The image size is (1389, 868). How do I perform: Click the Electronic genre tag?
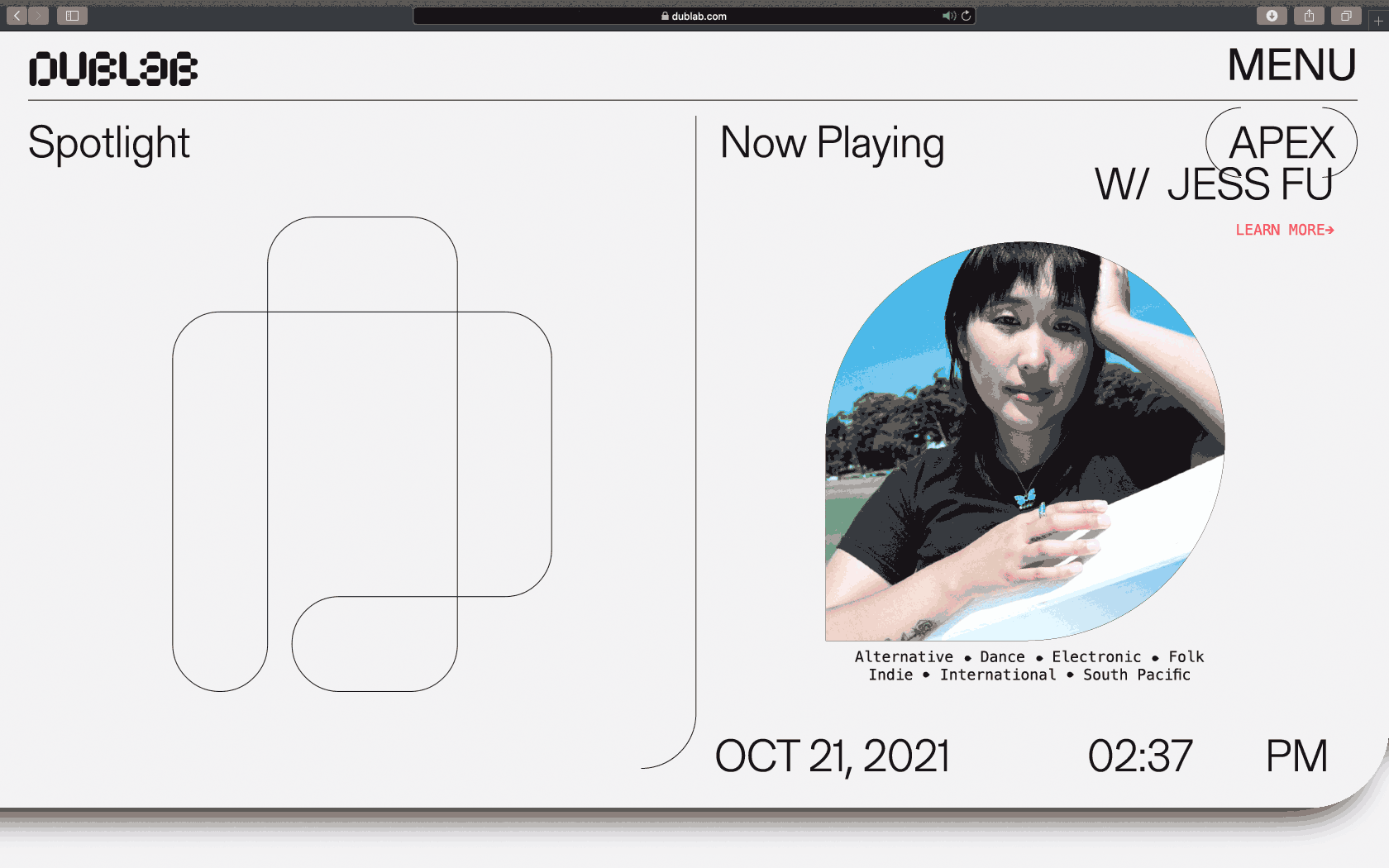(x=1096, y=656)
